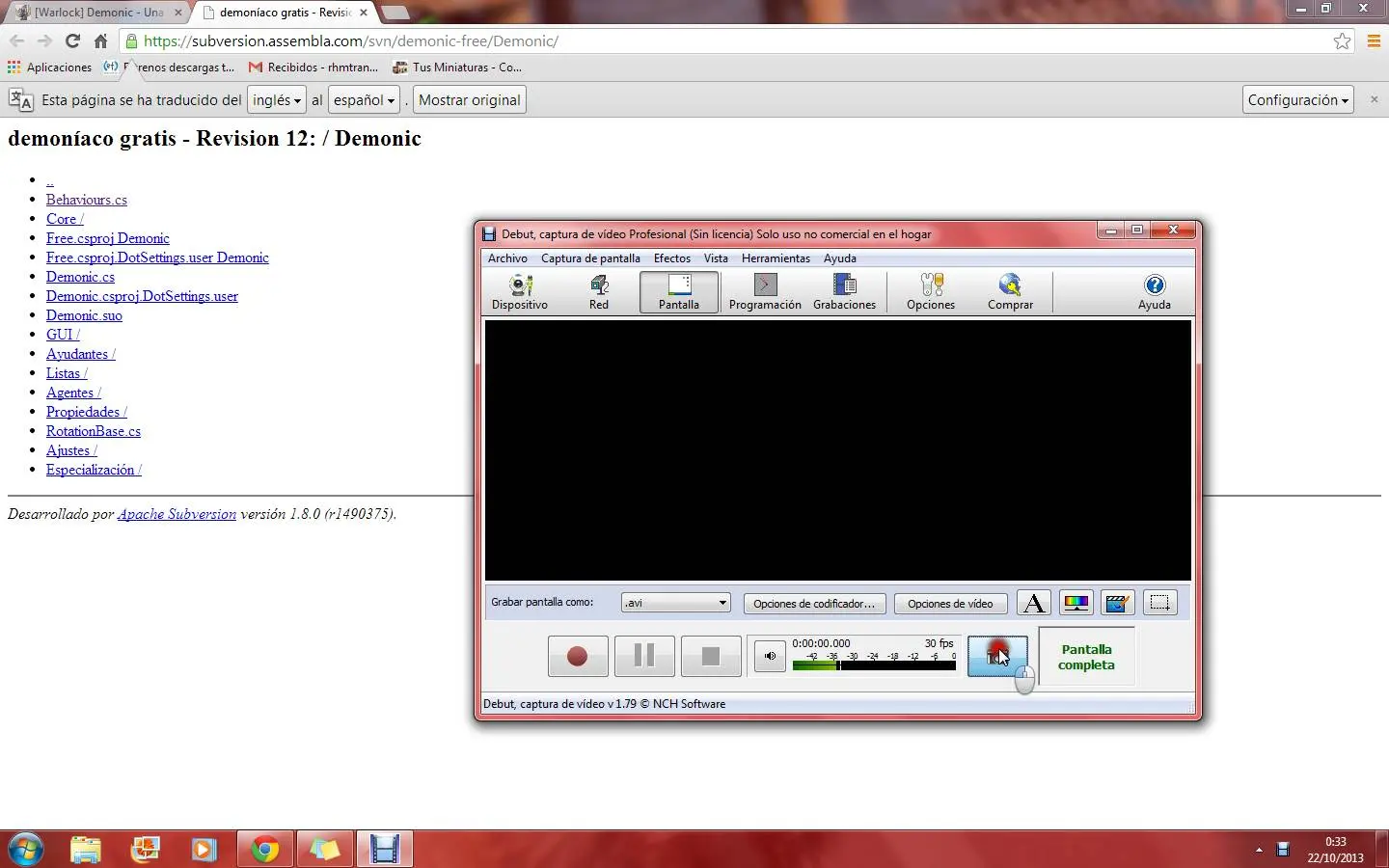
Task: Open the Vista menu
Action: click(716, 258)
